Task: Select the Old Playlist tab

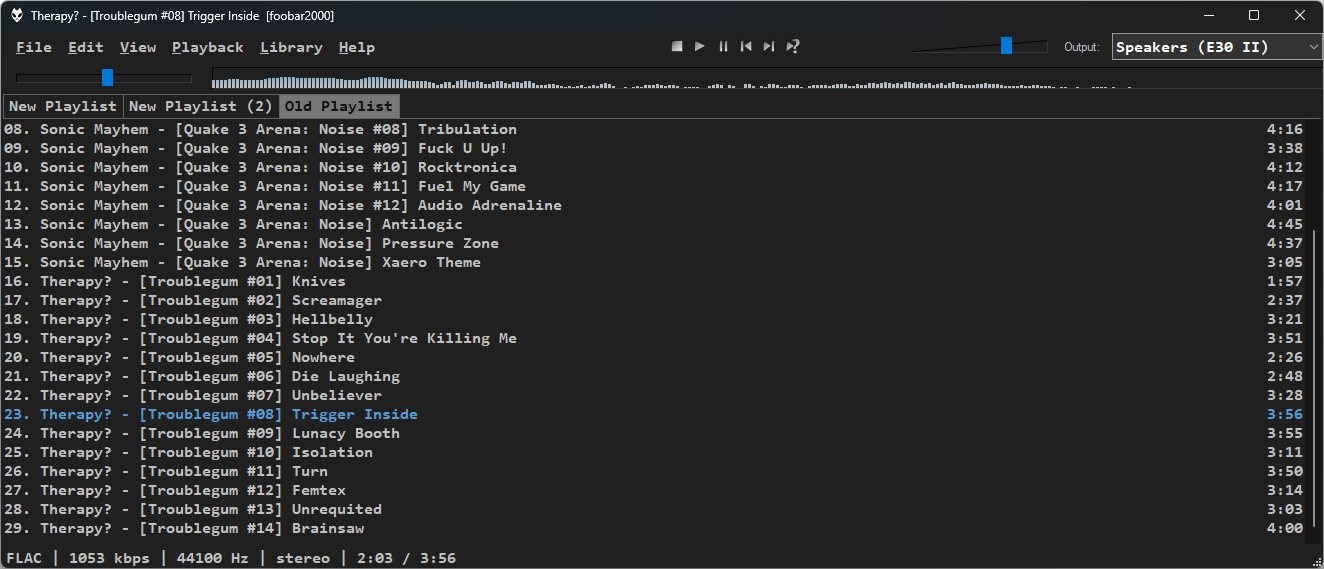Action: (338, 106)
